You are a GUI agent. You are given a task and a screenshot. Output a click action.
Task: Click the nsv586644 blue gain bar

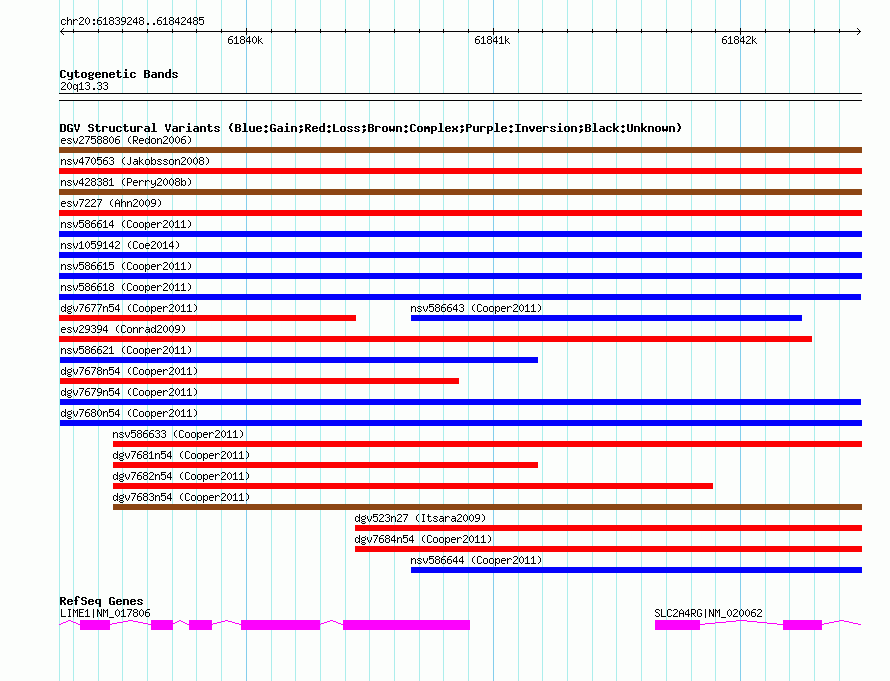tap(636, 570)
